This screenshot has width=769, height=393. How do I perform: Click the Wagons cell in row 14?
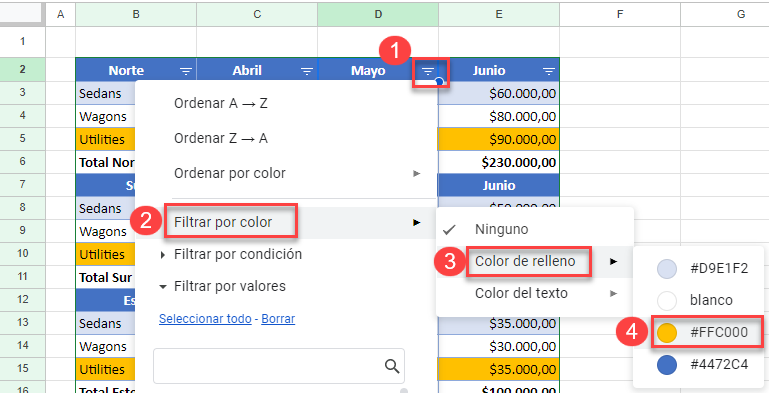[105, 346]
